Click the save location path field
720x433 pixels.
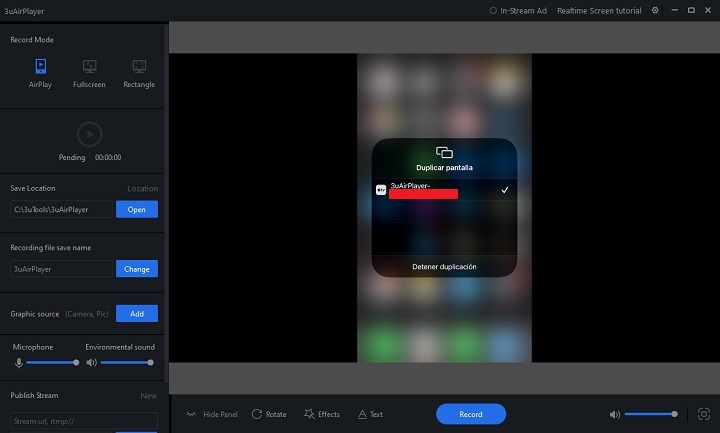61,209
